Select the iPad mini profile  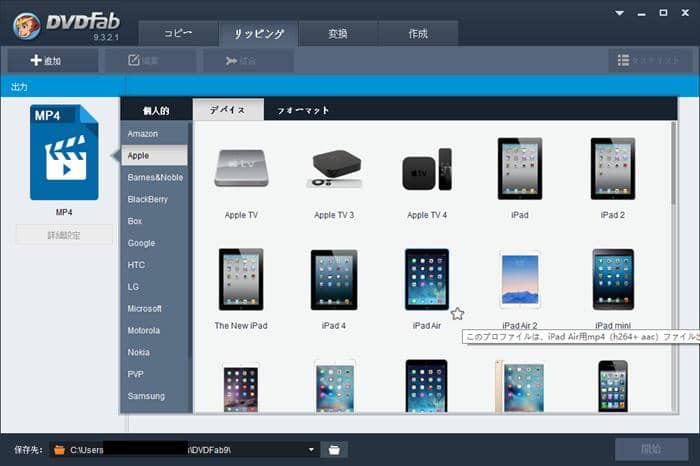tap(613, 279)
